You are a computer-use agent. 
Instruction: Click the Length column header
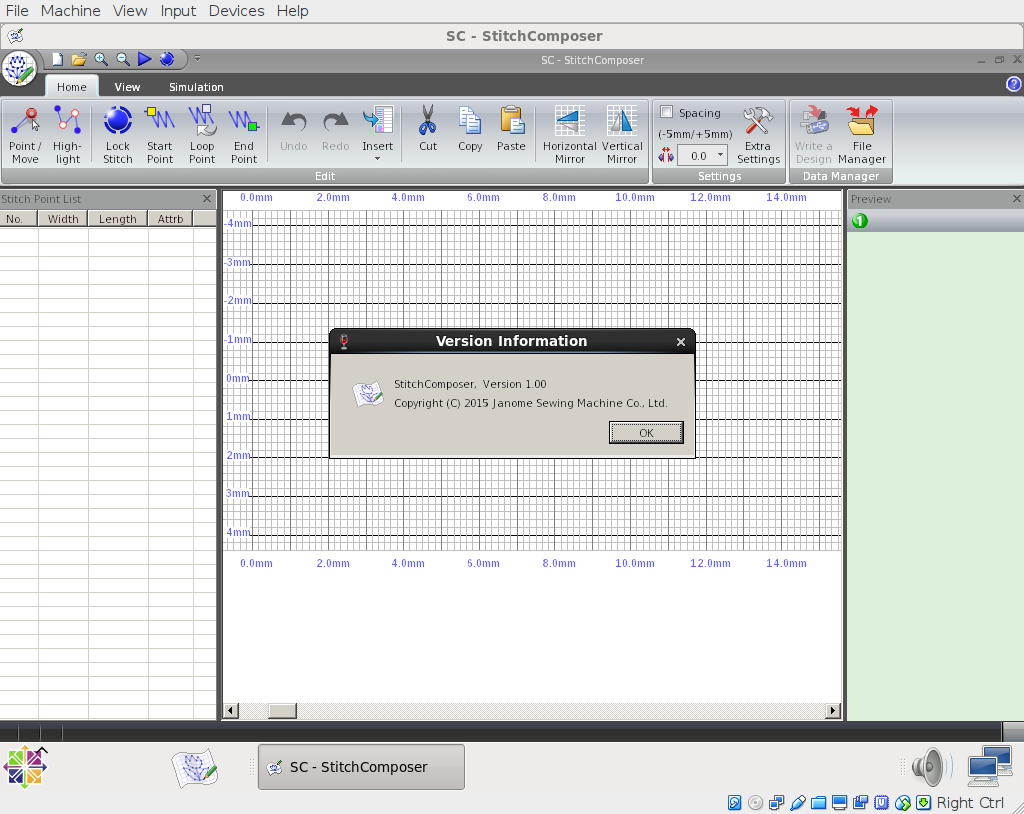pos(118,219)
